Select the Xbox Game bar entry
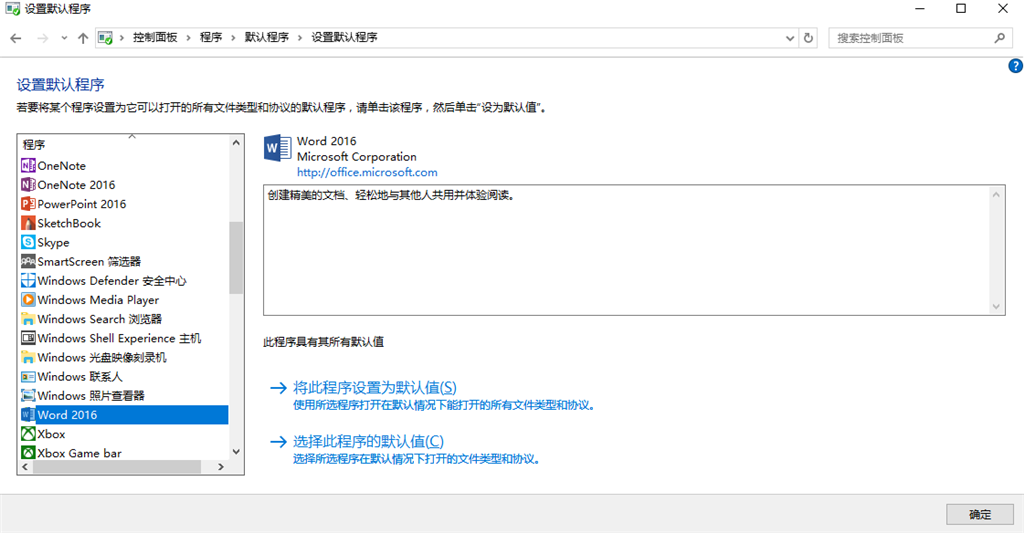The image size is (1024, 533). coord(80,453)
